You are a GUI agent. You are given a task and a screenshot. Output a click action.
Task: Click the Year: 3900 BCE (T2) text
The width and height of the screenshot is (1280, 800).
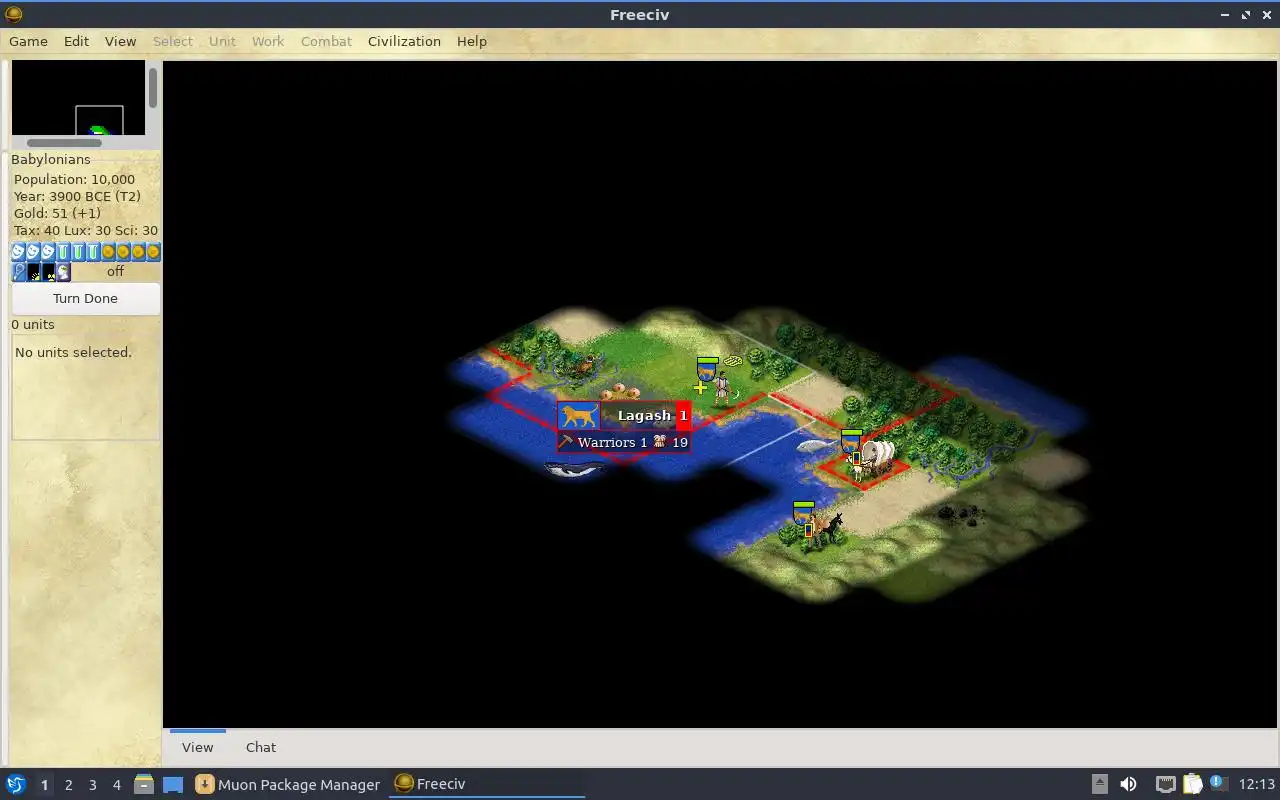point(77,196)
